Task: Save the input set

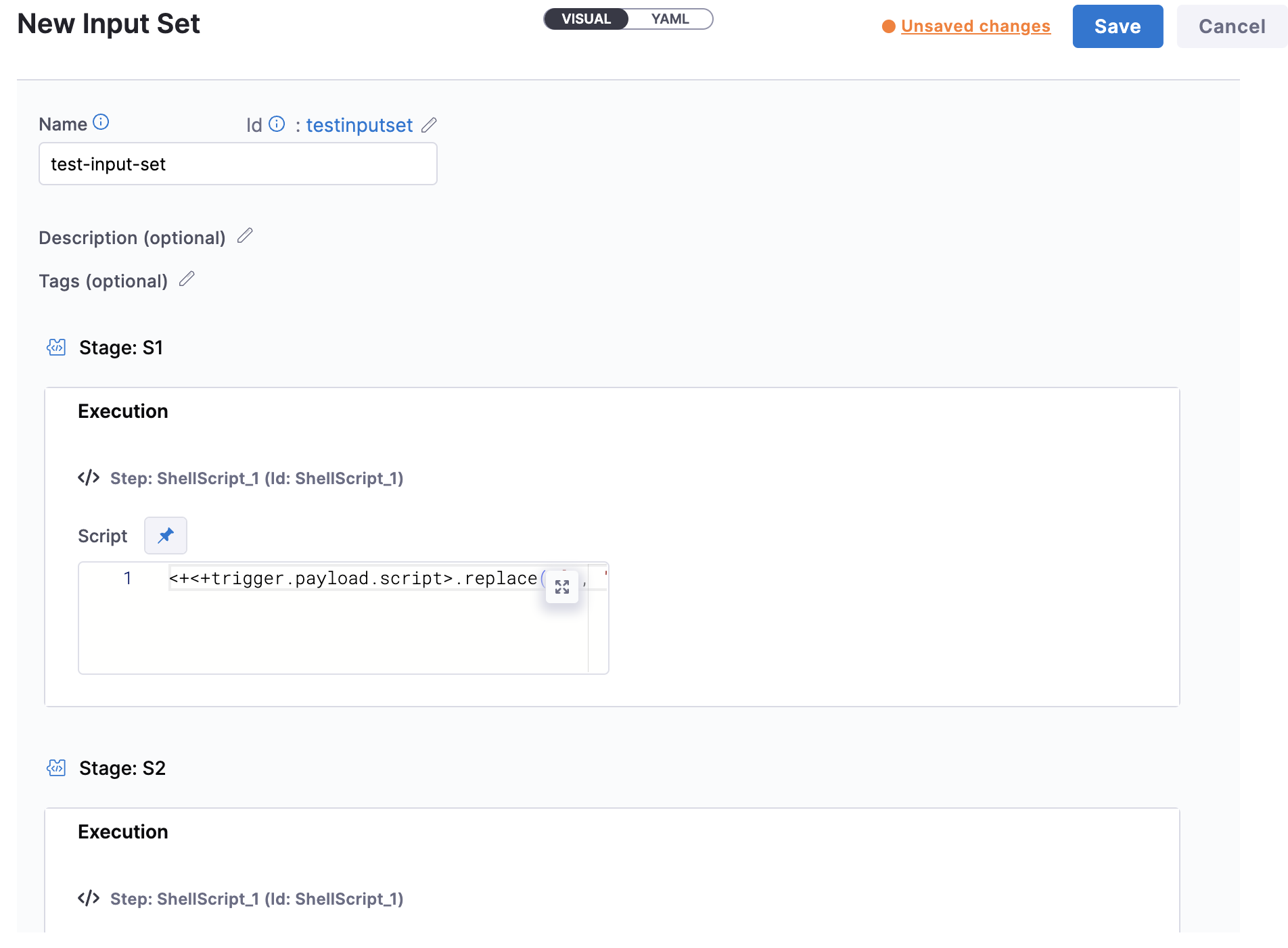Action: point(1118,26)
